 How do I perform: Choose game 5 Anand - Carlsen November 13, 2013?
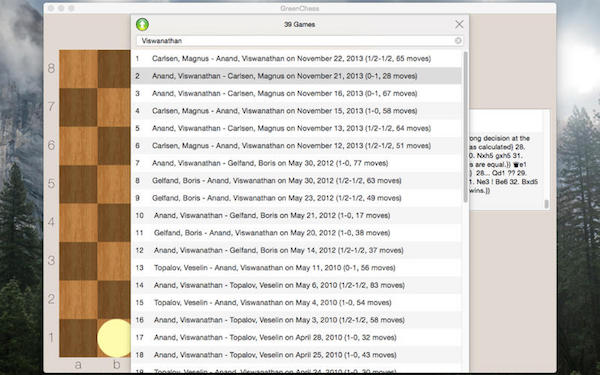(296, 128)
